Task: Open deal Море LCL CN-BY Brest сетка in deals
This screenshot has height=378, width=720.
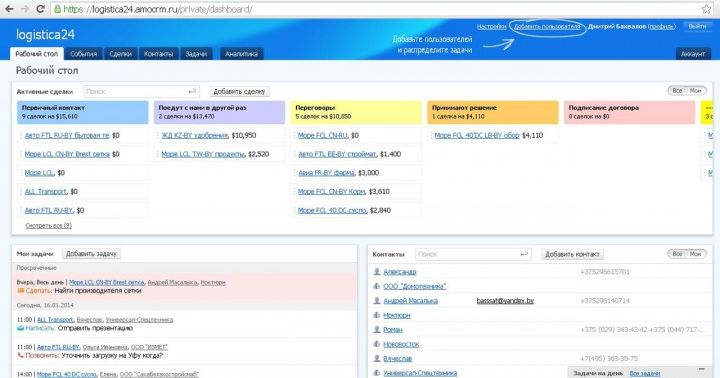Action: [x=67, y=154]
